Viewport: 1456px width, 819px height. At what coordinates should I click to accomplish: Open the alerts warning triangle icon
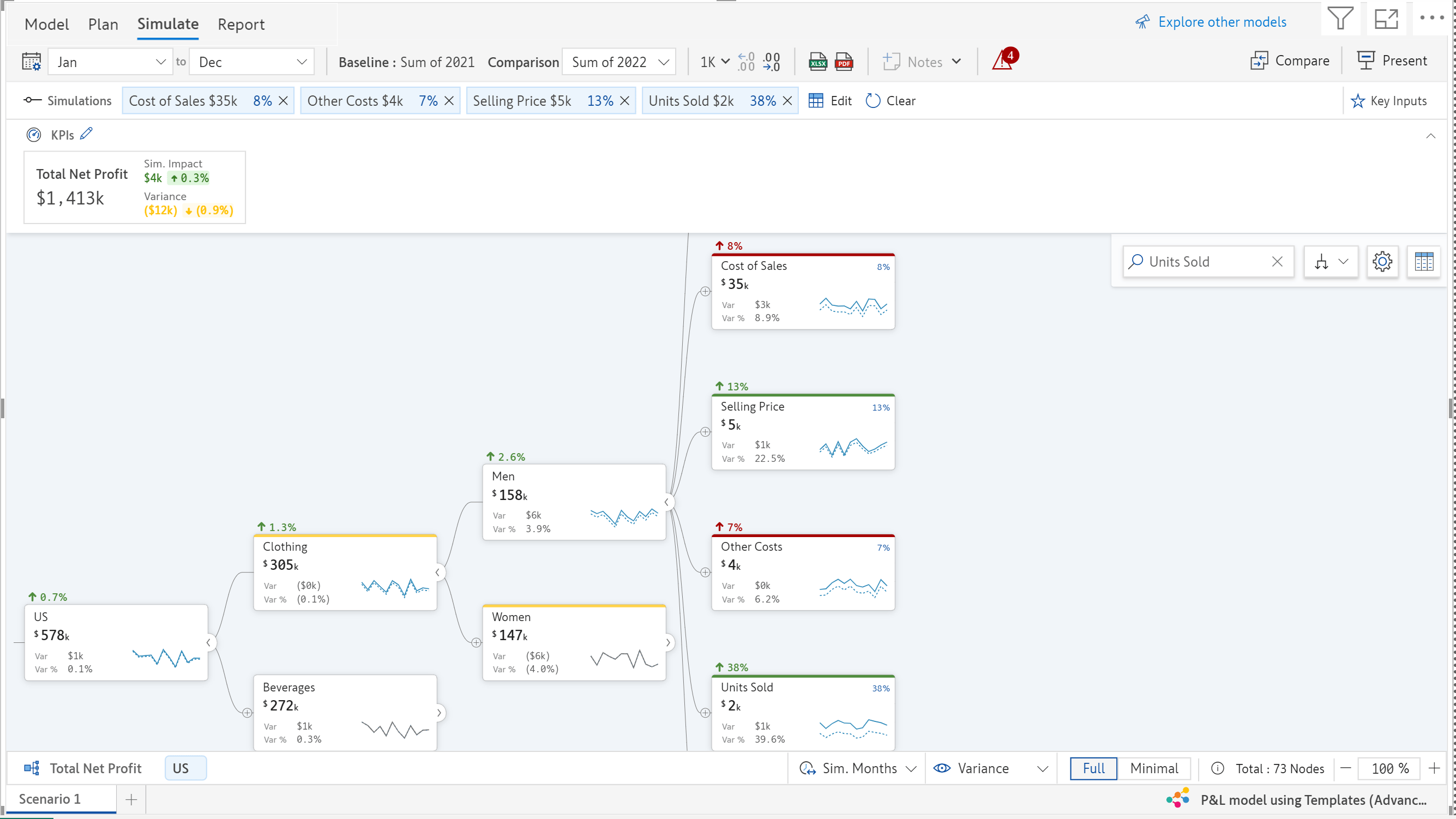pyautogui.click(x=1003, y=61)
